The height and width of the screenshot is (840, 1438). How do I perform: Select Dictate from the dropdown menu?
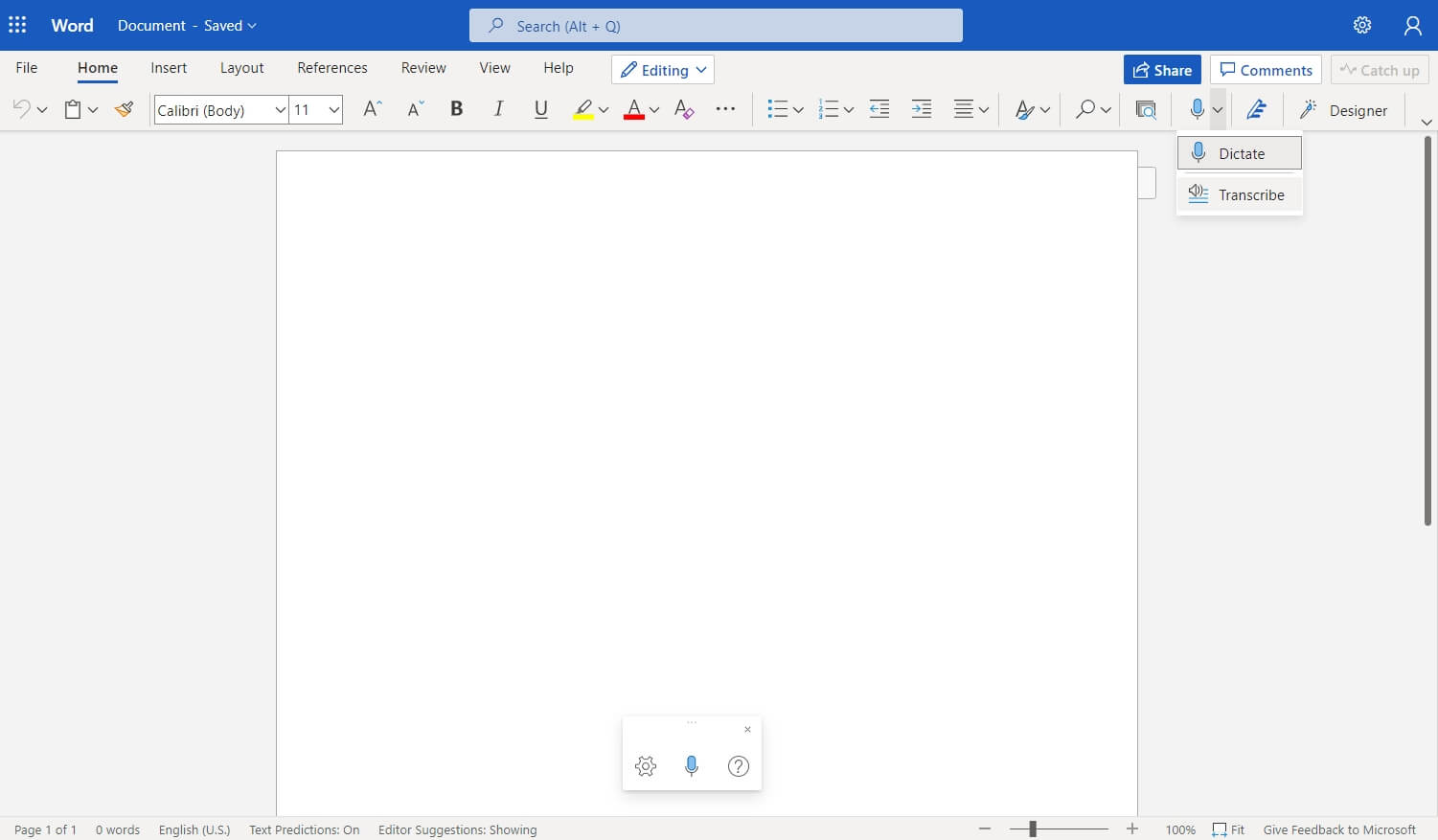point(1240,153)
